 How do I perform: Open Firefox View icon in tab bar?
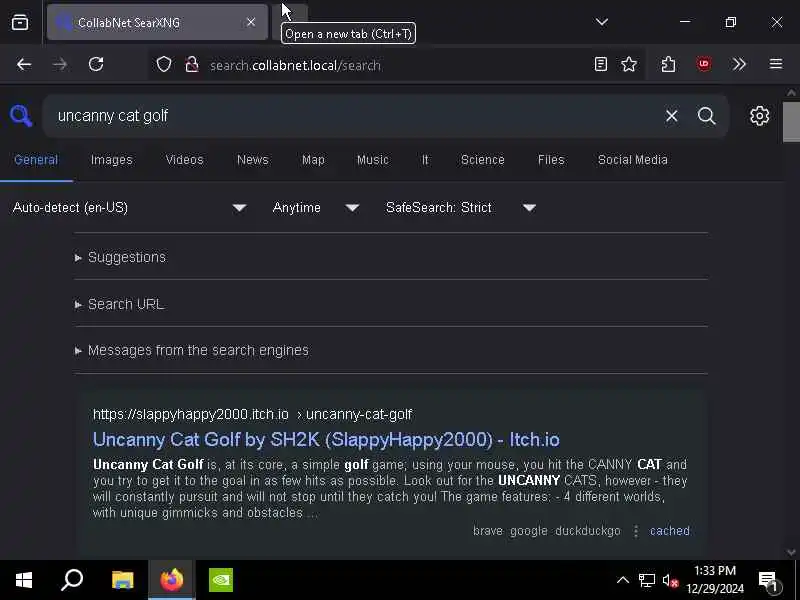pos(20,22)
